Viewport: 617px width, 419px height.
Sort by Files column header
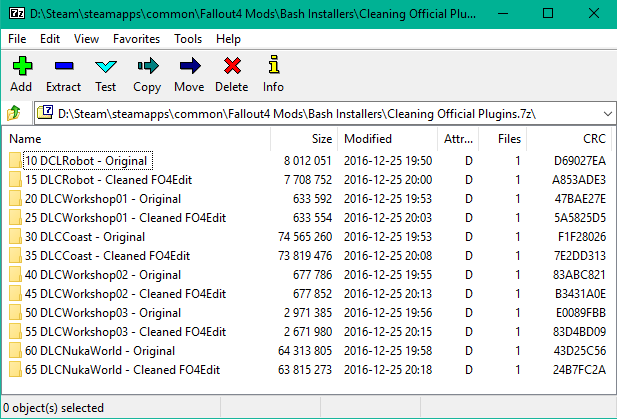pos(502,139)
